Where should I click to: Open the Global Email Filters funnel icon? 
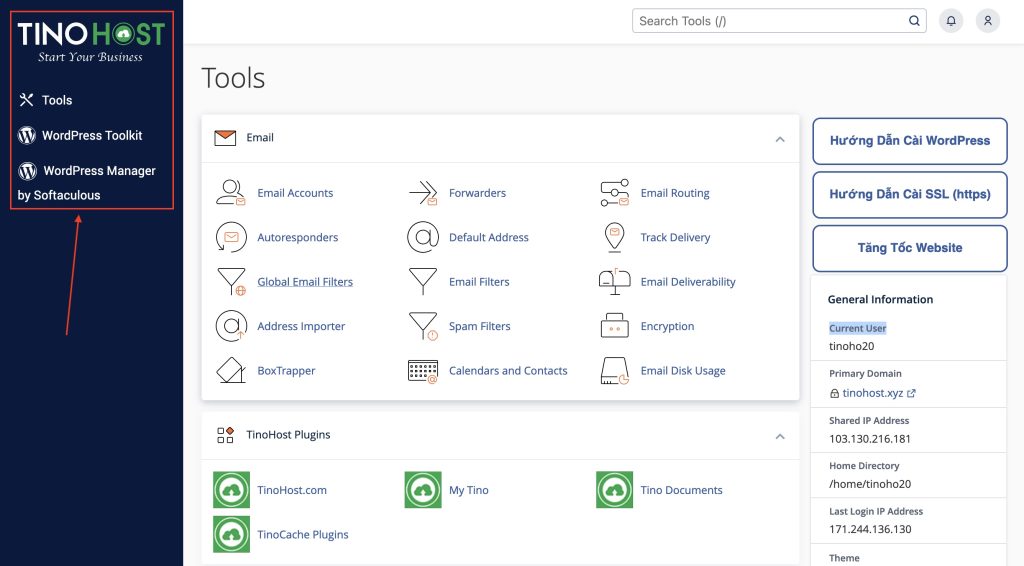[x=231, y=281]
